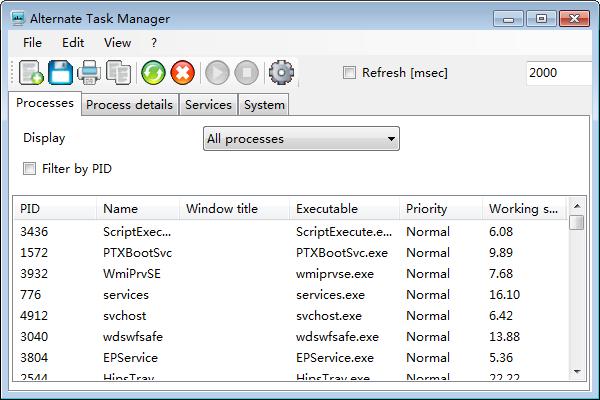Click the blue floppy disk save icon
Screen dimensions: 600x400
(x=60, y=72)
